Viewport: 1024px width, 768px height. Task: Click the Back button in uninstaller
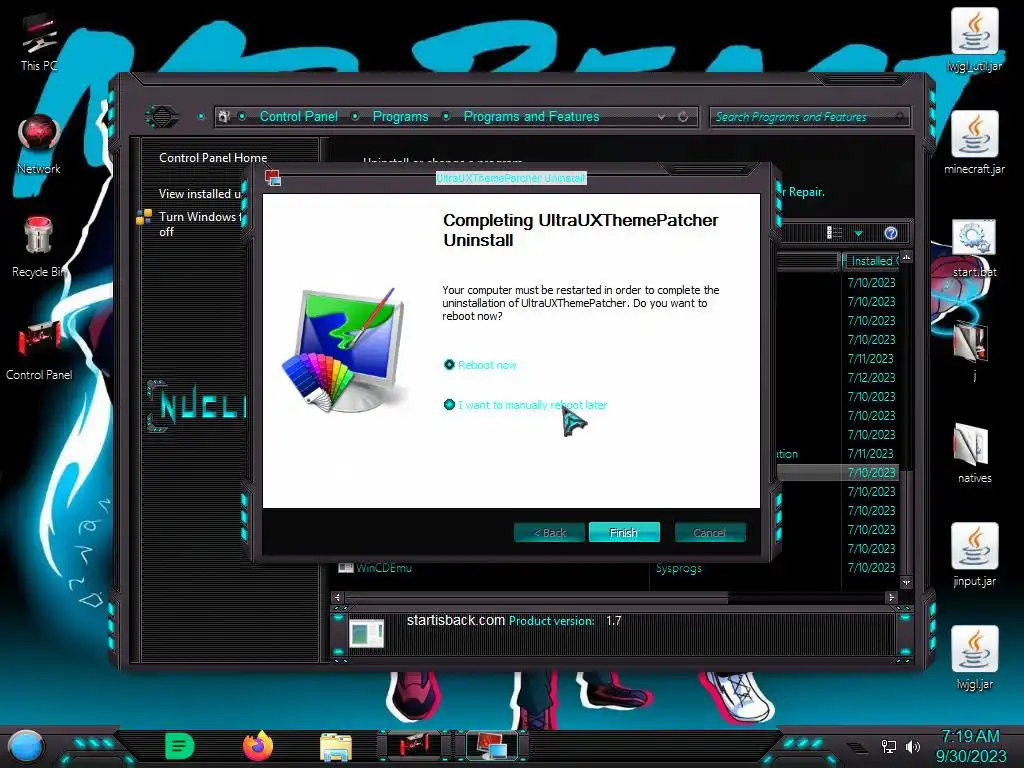tap(549, 532)
